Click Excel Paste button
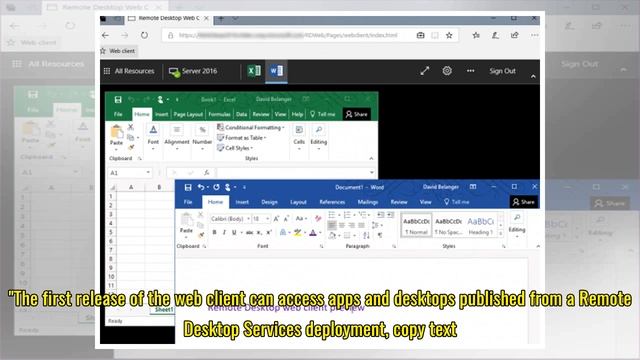The image size is (640, 360). point(116,136)
